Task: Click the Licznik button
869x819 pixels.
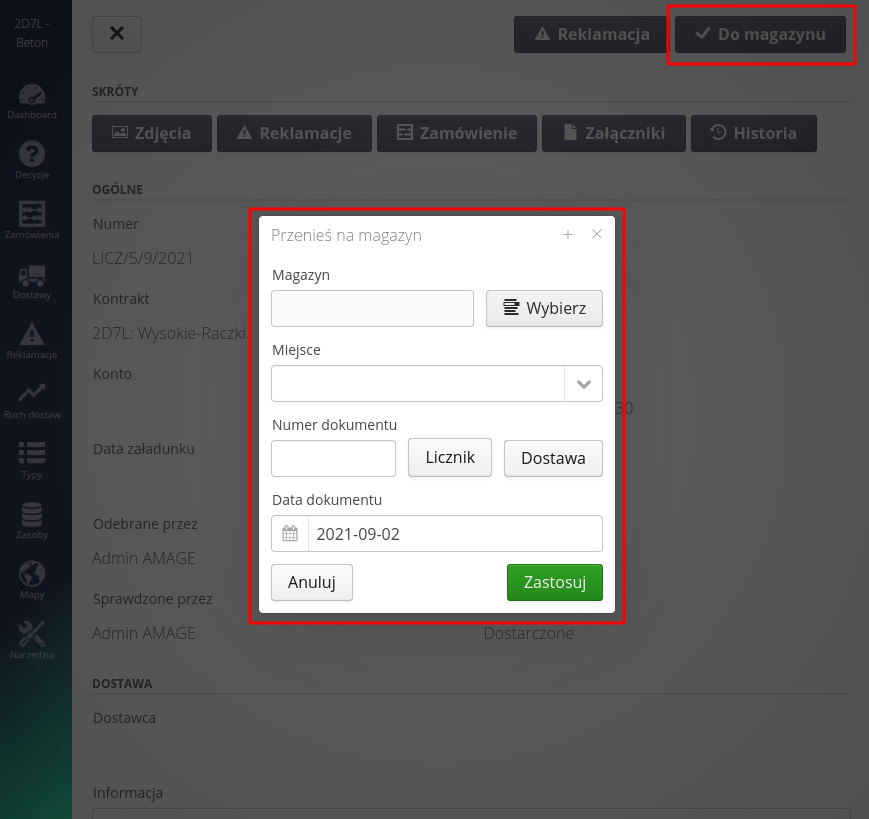Action: tap(450, 458)
